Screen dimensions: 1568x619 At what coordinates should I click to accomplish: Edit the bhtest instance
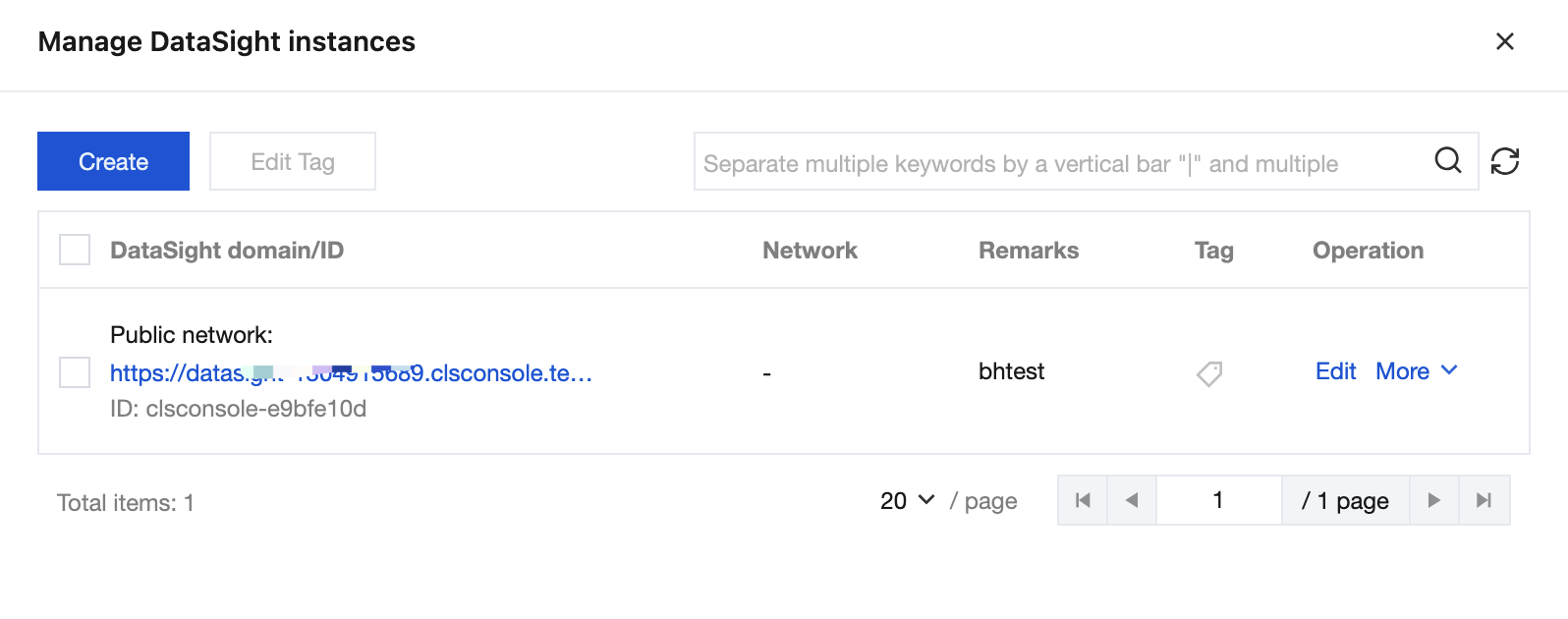click(1335, 371)
